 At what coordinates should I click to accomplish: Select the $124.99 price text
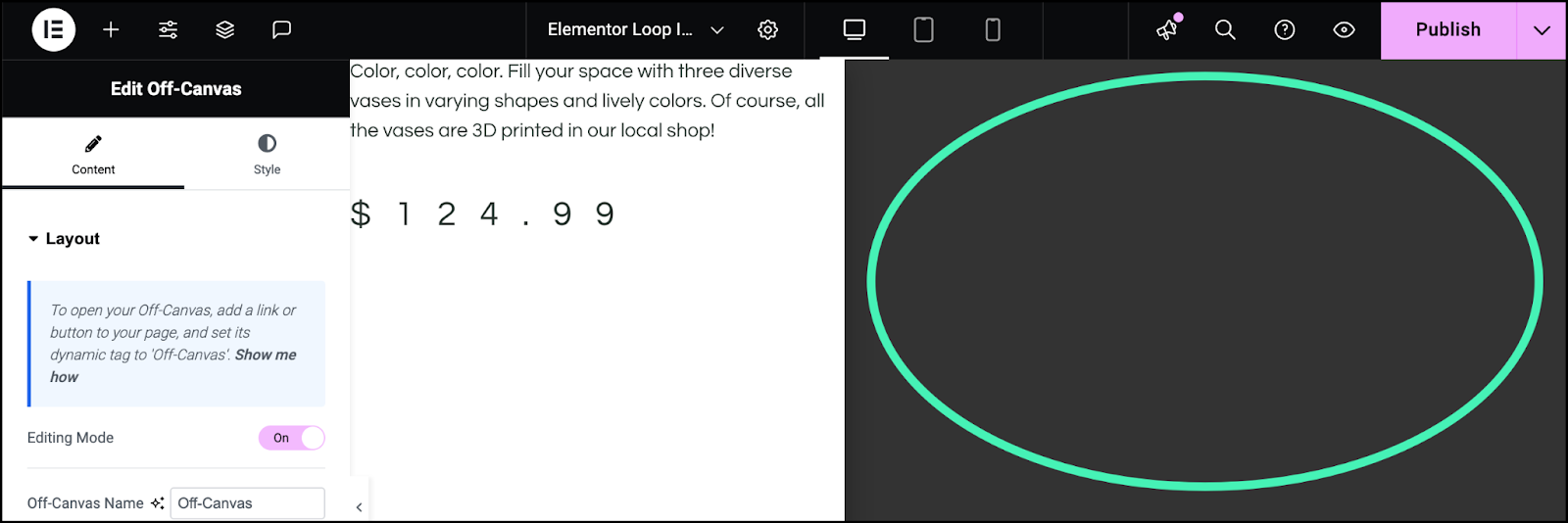483,214
